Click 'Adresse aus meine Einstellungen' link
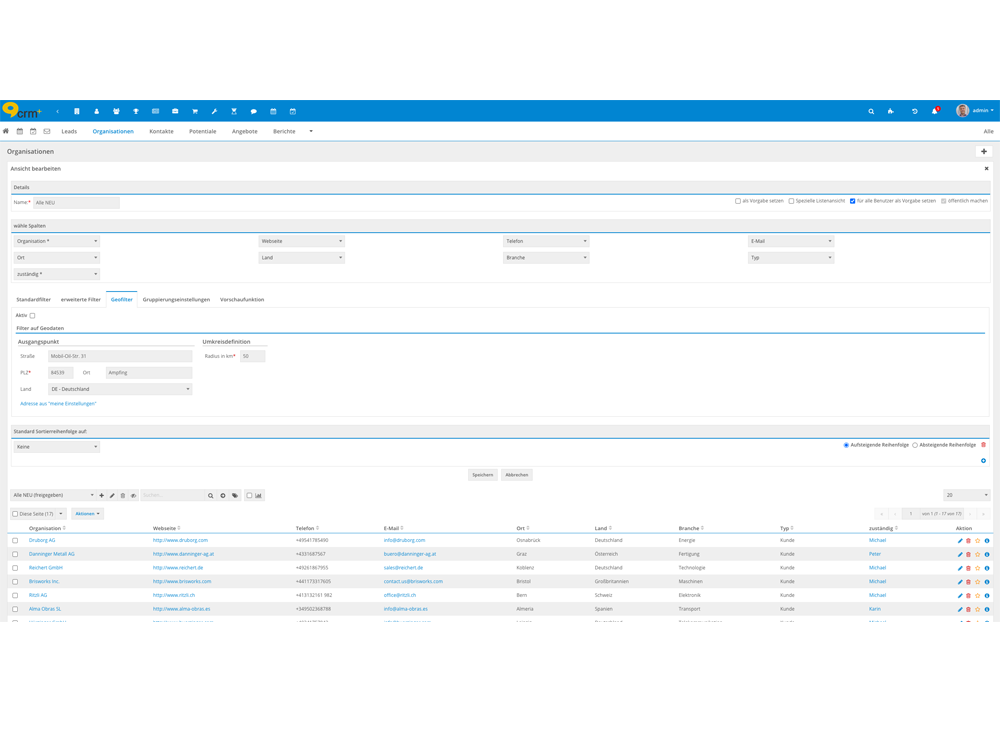The height and width of the screenshot is (750, 1000). click(x=58, y=404)
